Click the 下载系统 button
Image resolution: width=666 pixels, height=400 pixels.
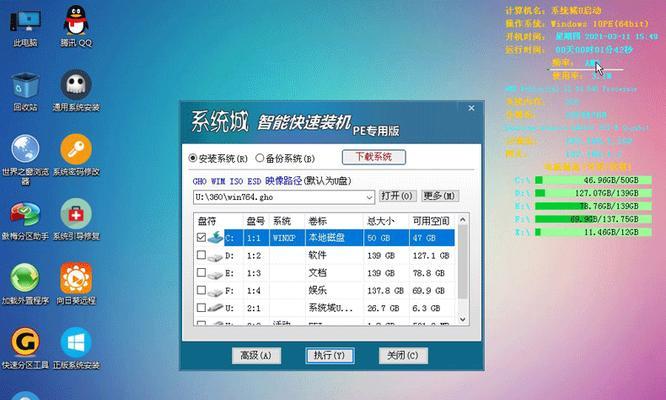(x=374, y=157)
